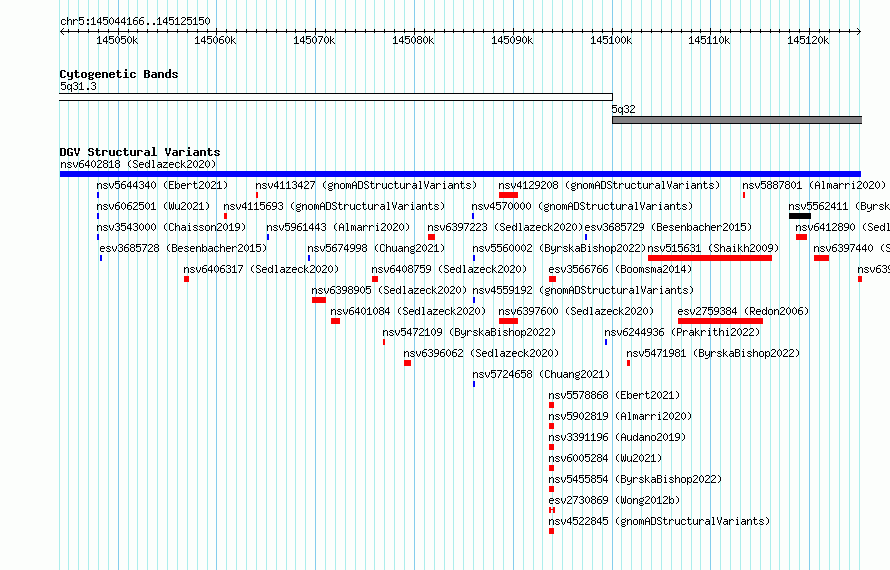Open variant nsv5674998 (Chuang2021)

point(376,248)
